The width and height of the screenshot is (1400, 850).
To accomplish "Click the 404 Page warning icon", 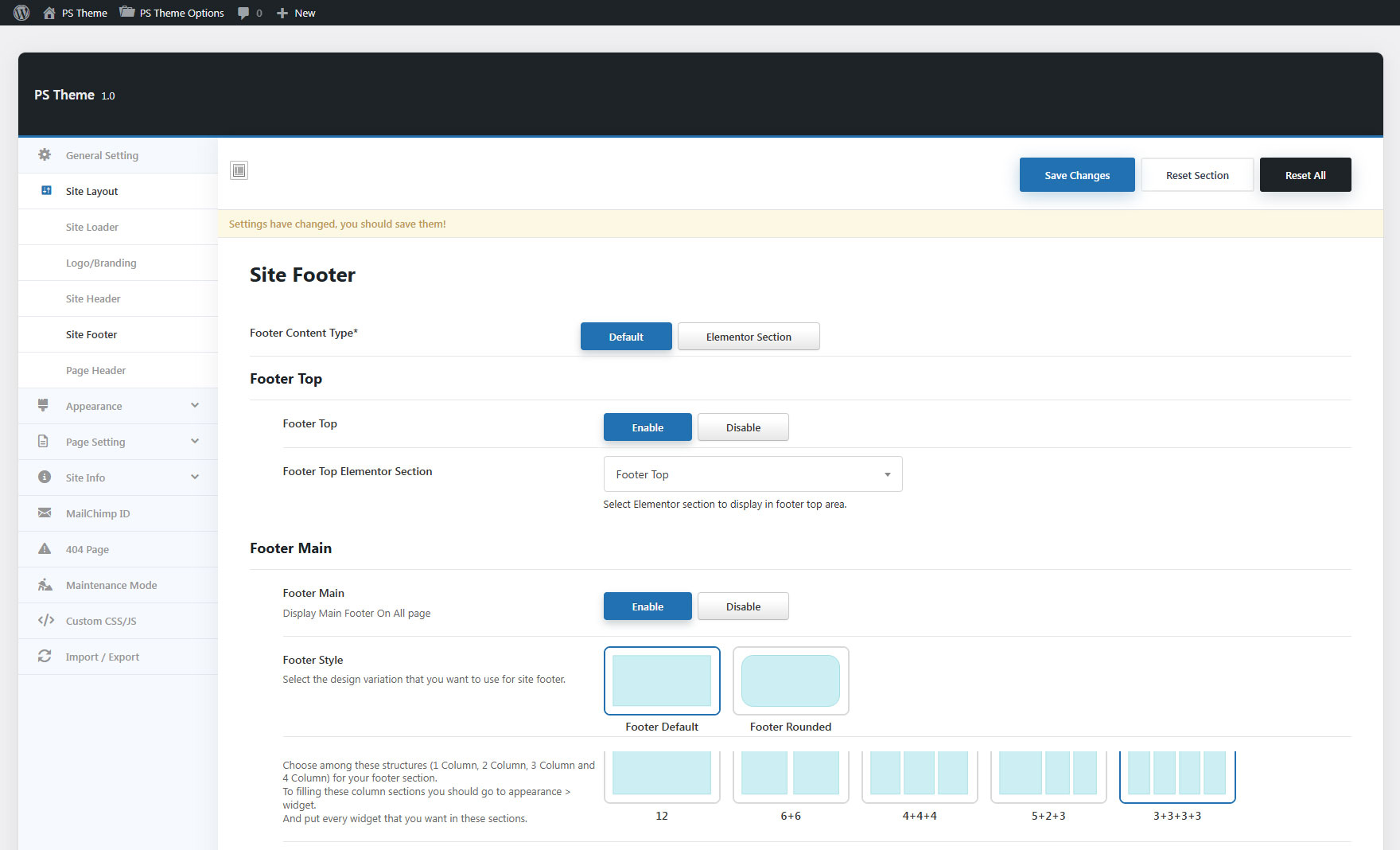I will point(45,549).
